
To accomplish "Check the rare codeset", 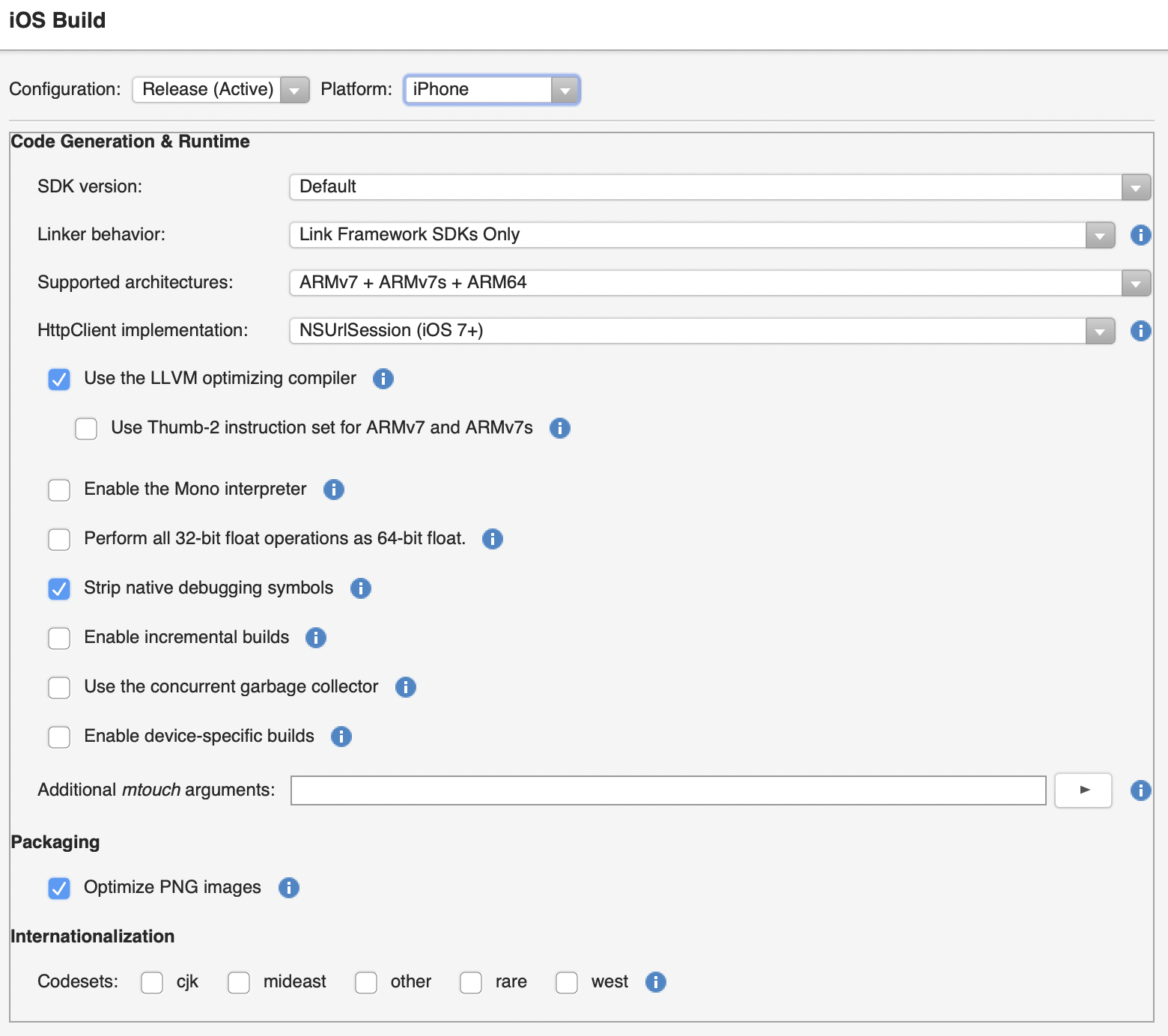I will coord(471,983).
